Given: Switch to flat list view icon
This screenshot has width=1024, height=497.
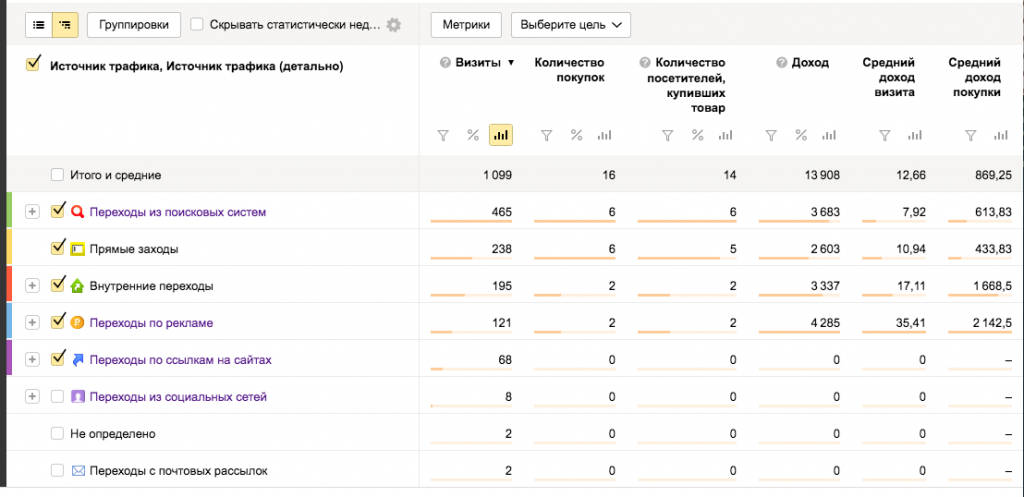Looking at the screenshot, I should click(x=39, y=24).
